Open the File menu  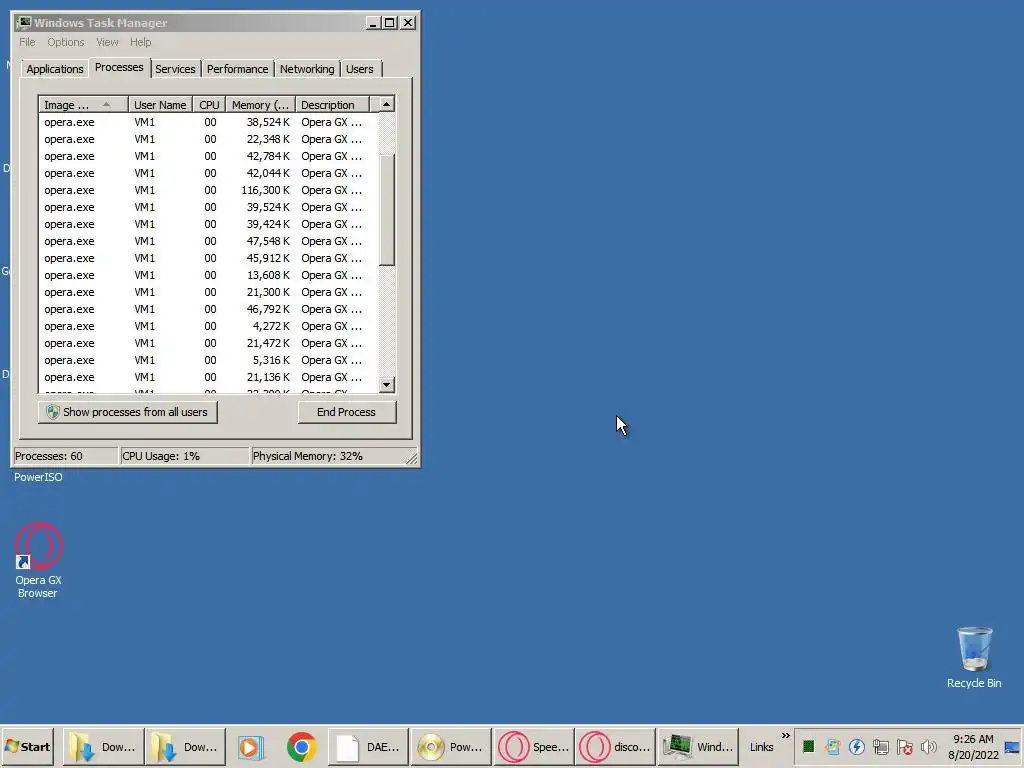(27, 42)
